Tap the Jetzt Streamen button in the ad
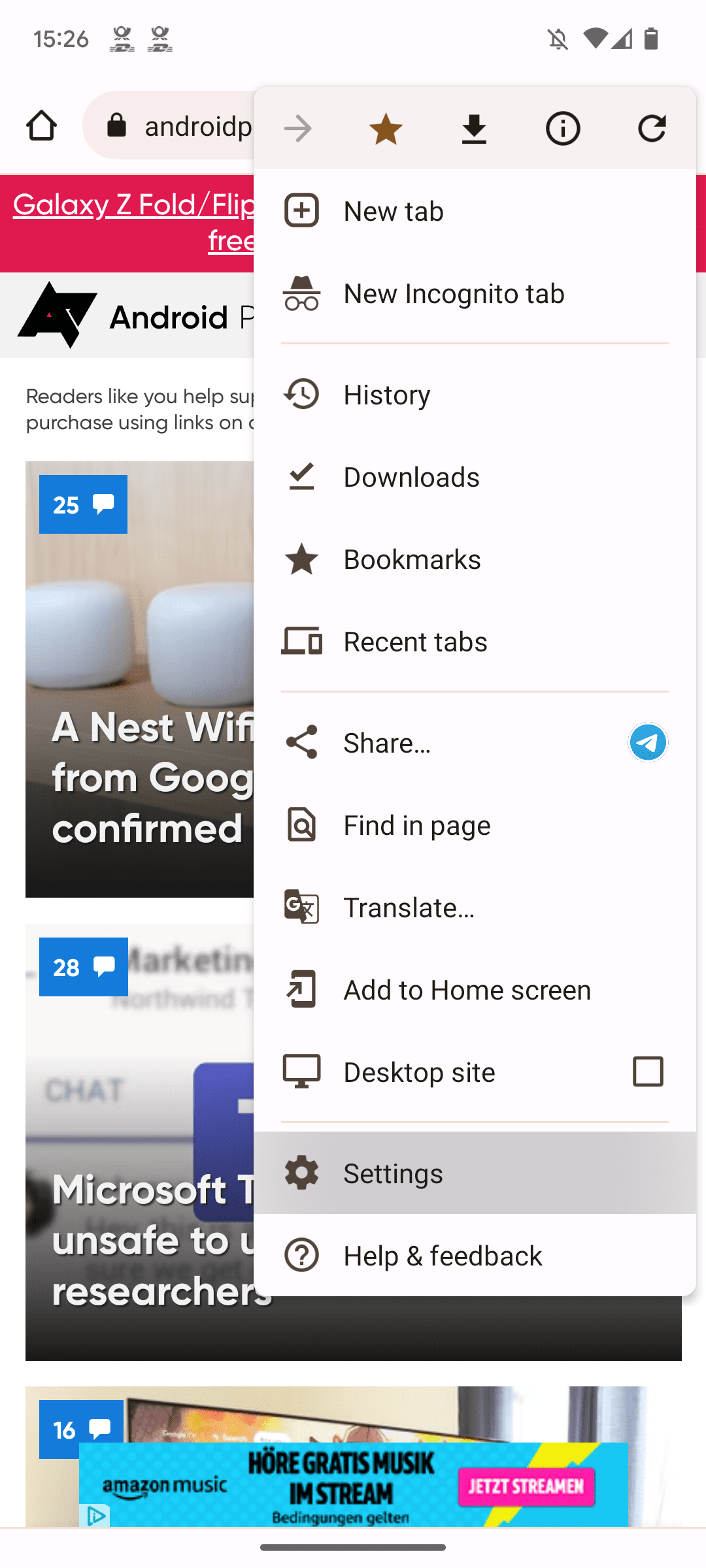 tap(527, 1486)
